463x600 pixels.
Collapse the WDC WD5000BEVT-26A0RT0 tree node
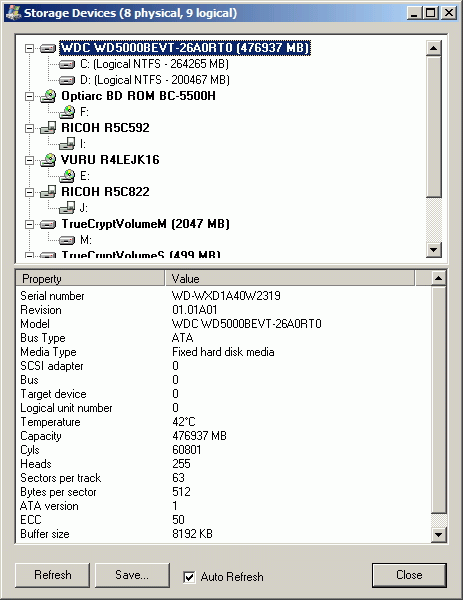29,48
